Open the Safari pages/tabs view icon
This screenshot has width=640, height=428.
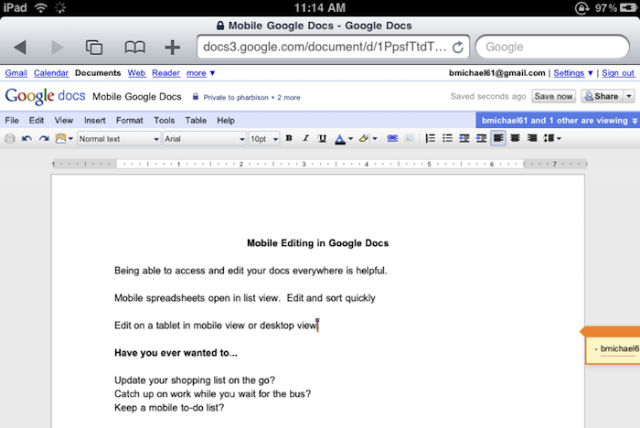pyautogui.click(x=94, y=47)
